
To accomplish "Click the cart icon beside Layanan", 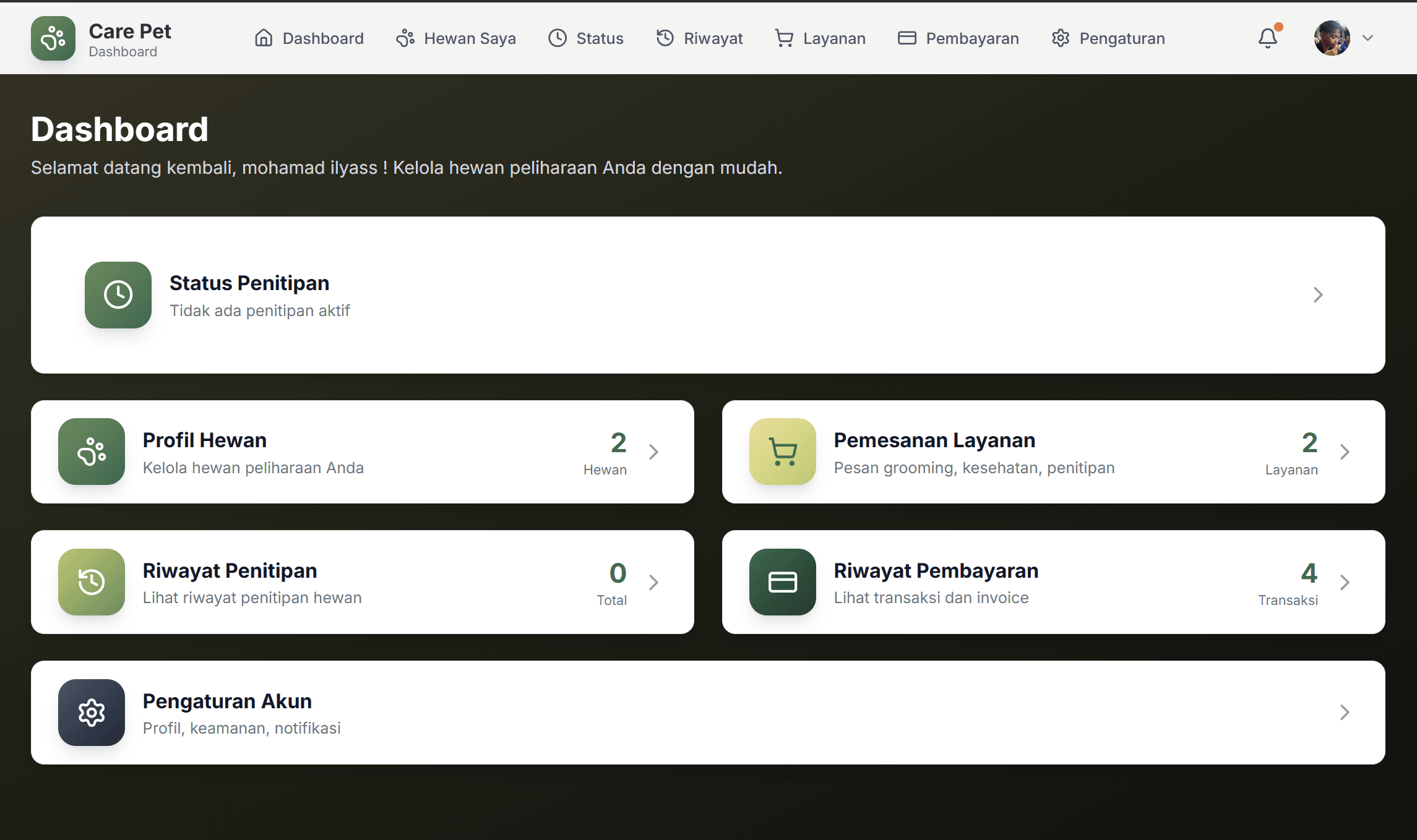I will pos(784,38).
